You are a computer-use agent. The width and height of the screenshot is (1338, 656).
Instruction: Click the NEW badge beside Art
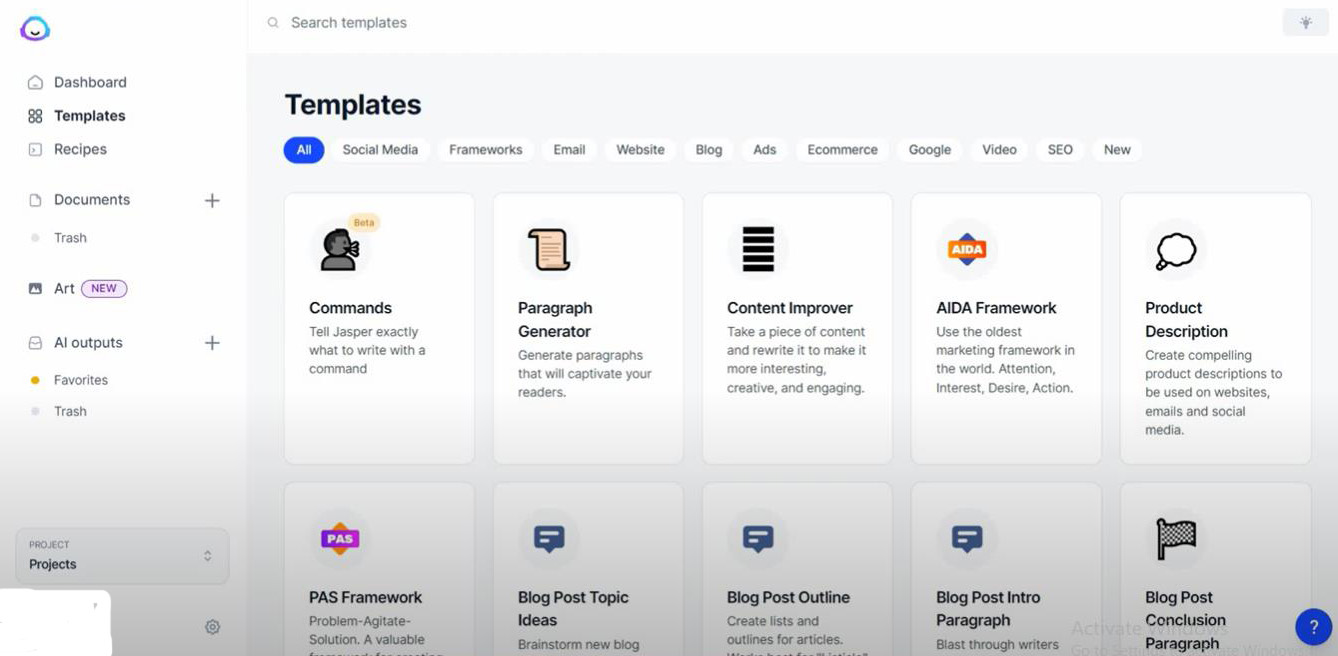coord(104,288)
